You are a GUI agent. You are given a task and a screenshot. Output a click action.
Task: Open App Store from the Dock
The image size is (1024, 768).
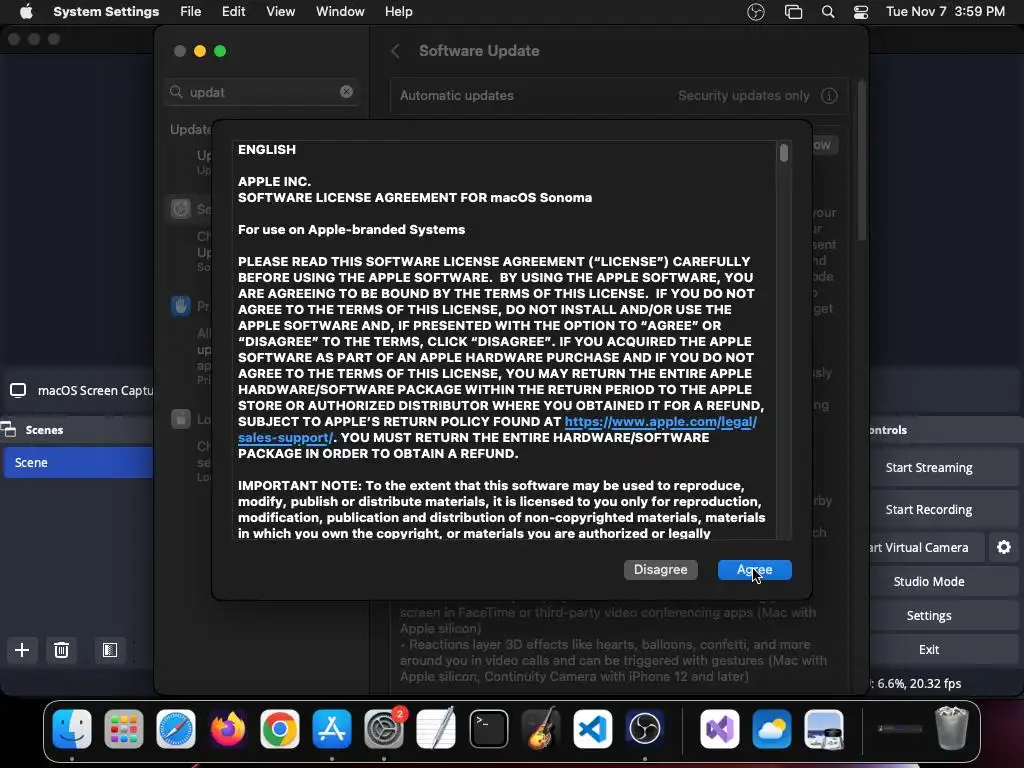[332, 729]
